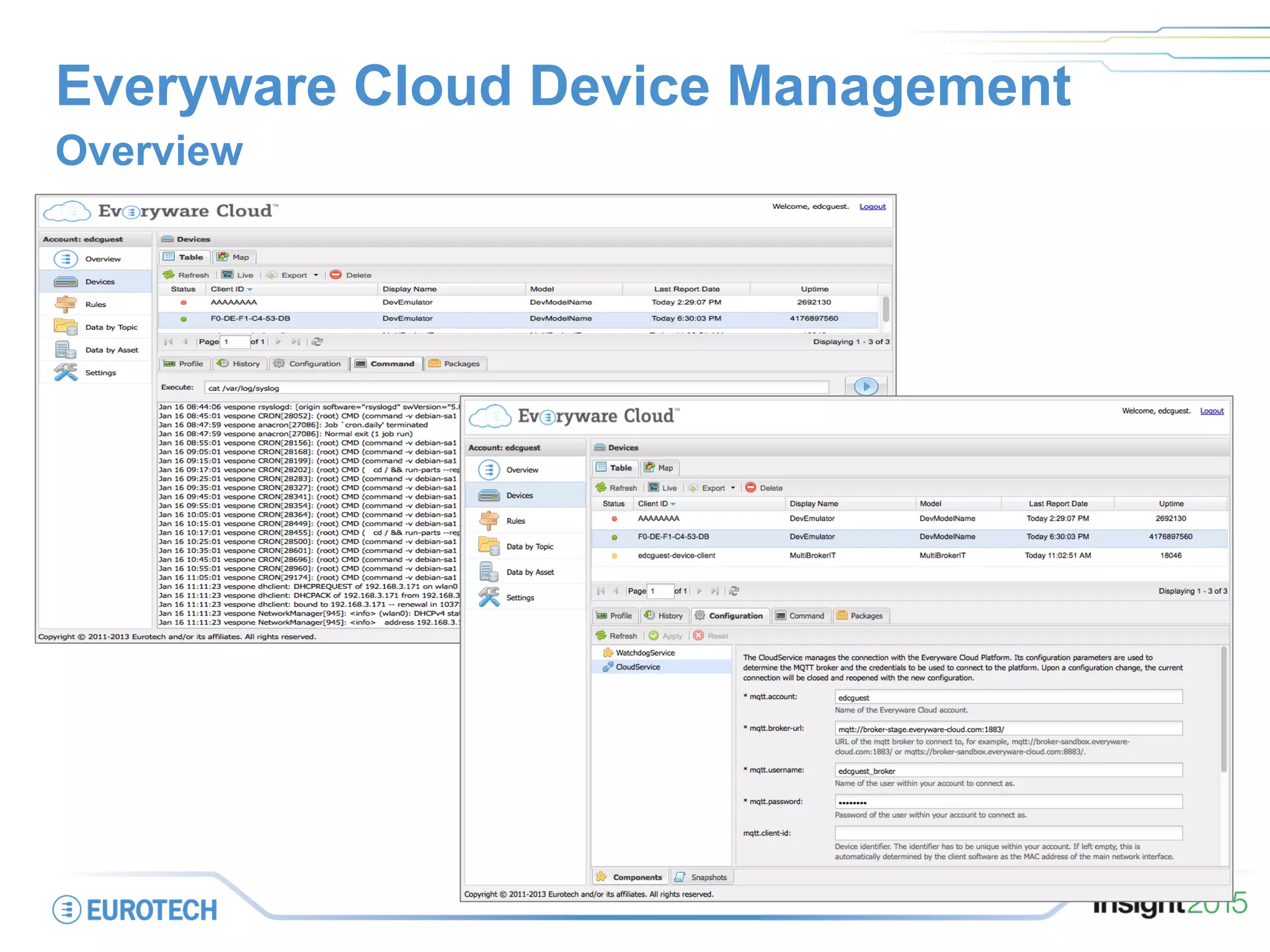Open Overview in front window sidebar
The width and height of the screenshot is (1270, 952).
click(525, 470)
